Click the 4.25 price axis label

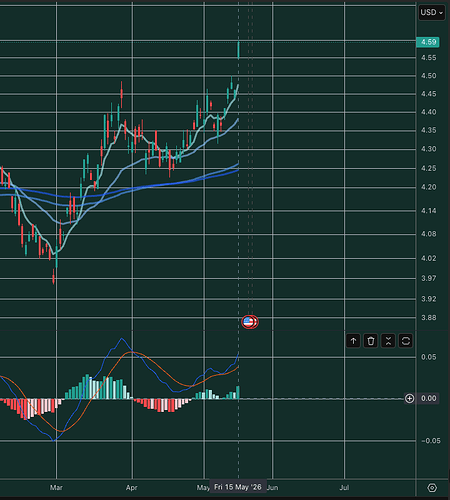pos(428,168)
